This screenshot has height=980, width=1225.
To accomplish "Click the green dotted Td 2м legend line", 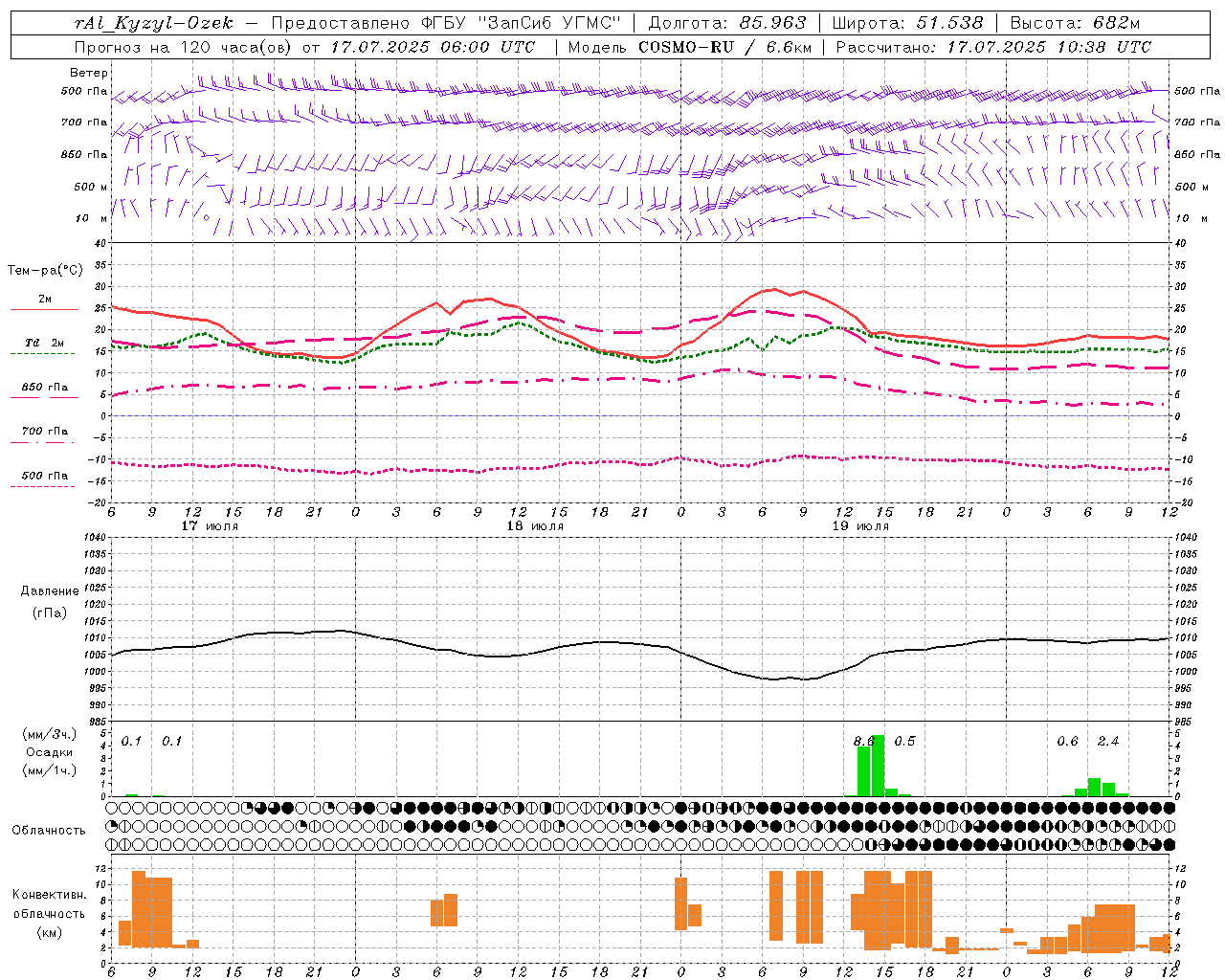I will [42, 353].
